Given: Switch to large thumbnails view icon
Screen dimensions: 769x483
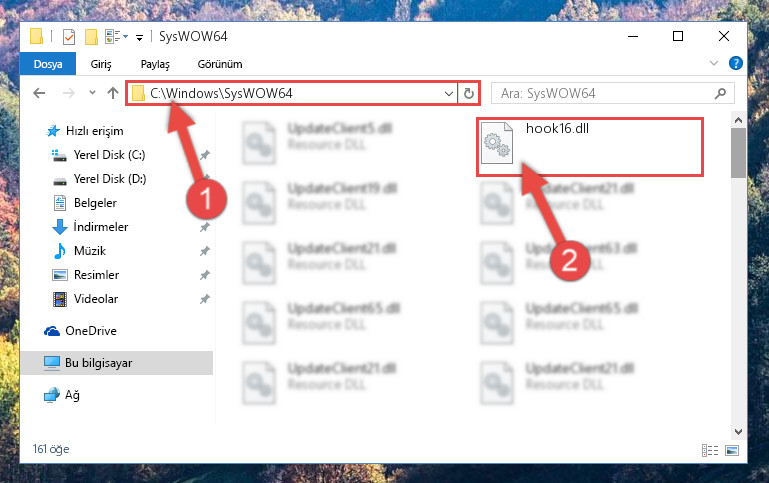Looking at the screenshot, I should (x=732, y=450).
